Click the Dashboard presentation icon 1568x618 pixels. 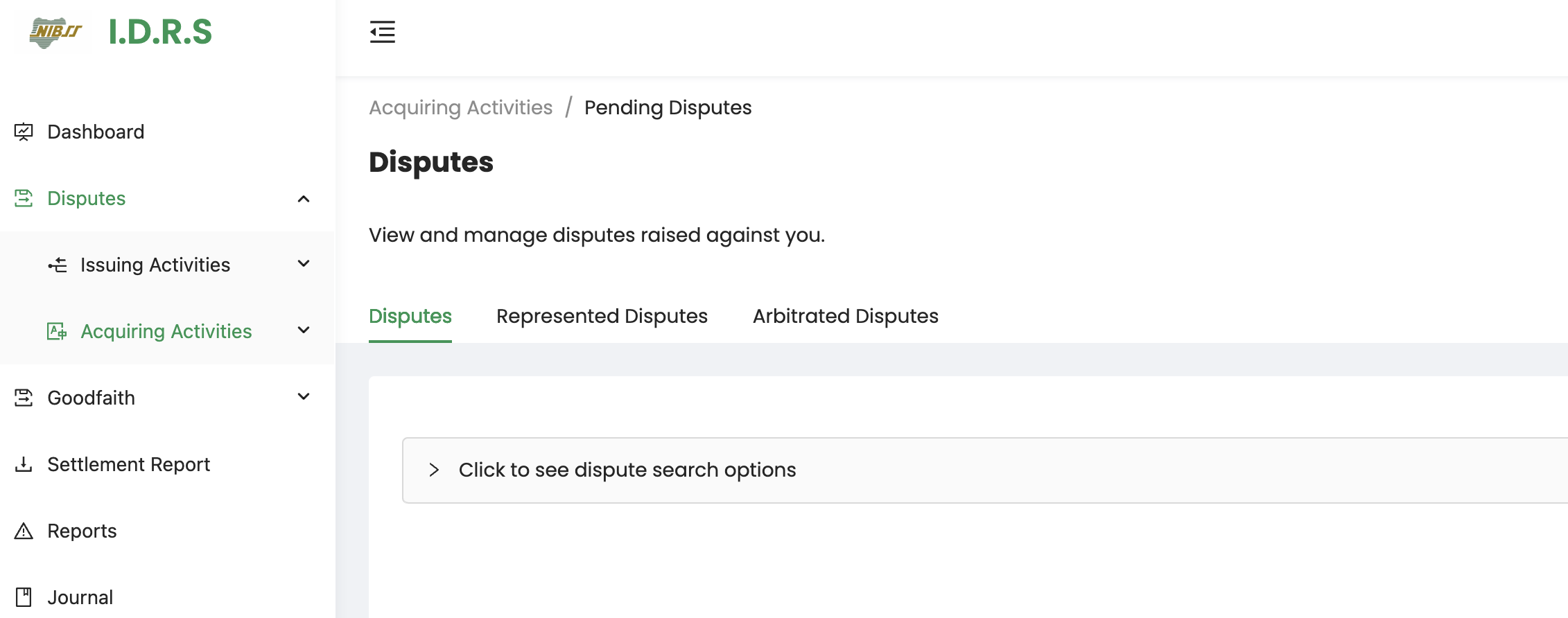24,132
